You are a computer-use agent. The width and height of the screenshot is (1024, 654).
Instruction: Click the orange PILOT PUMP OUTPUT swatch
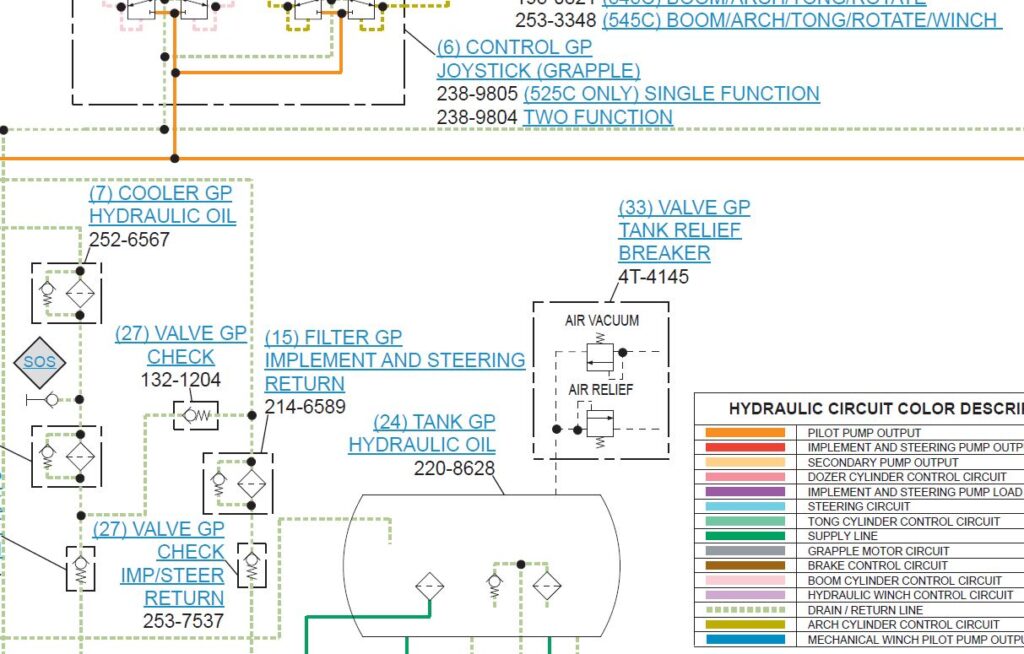click(745, 433)
